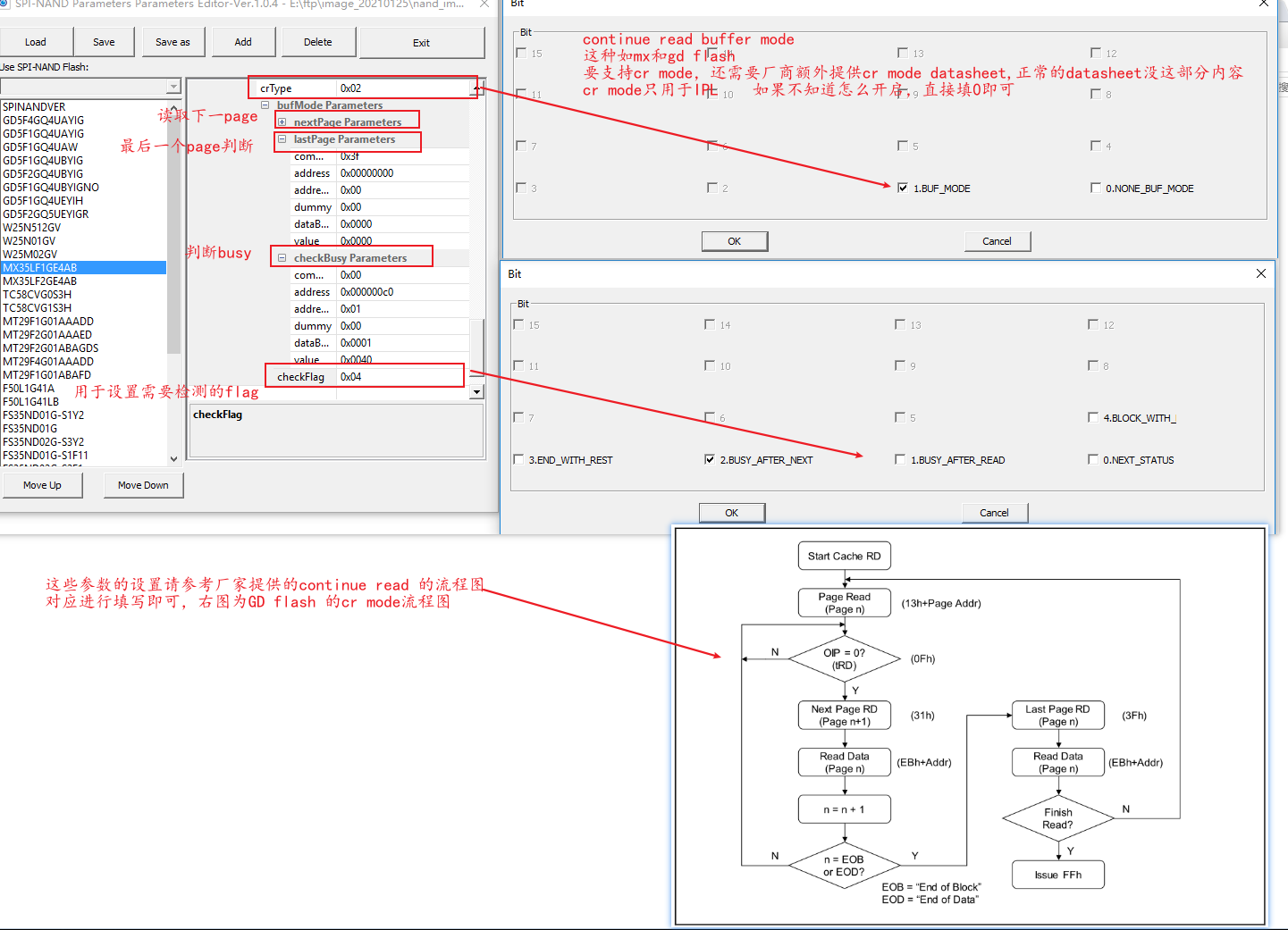Toggle bit 13 checkbox in BUF_MODE dialog

click(903, 54)
